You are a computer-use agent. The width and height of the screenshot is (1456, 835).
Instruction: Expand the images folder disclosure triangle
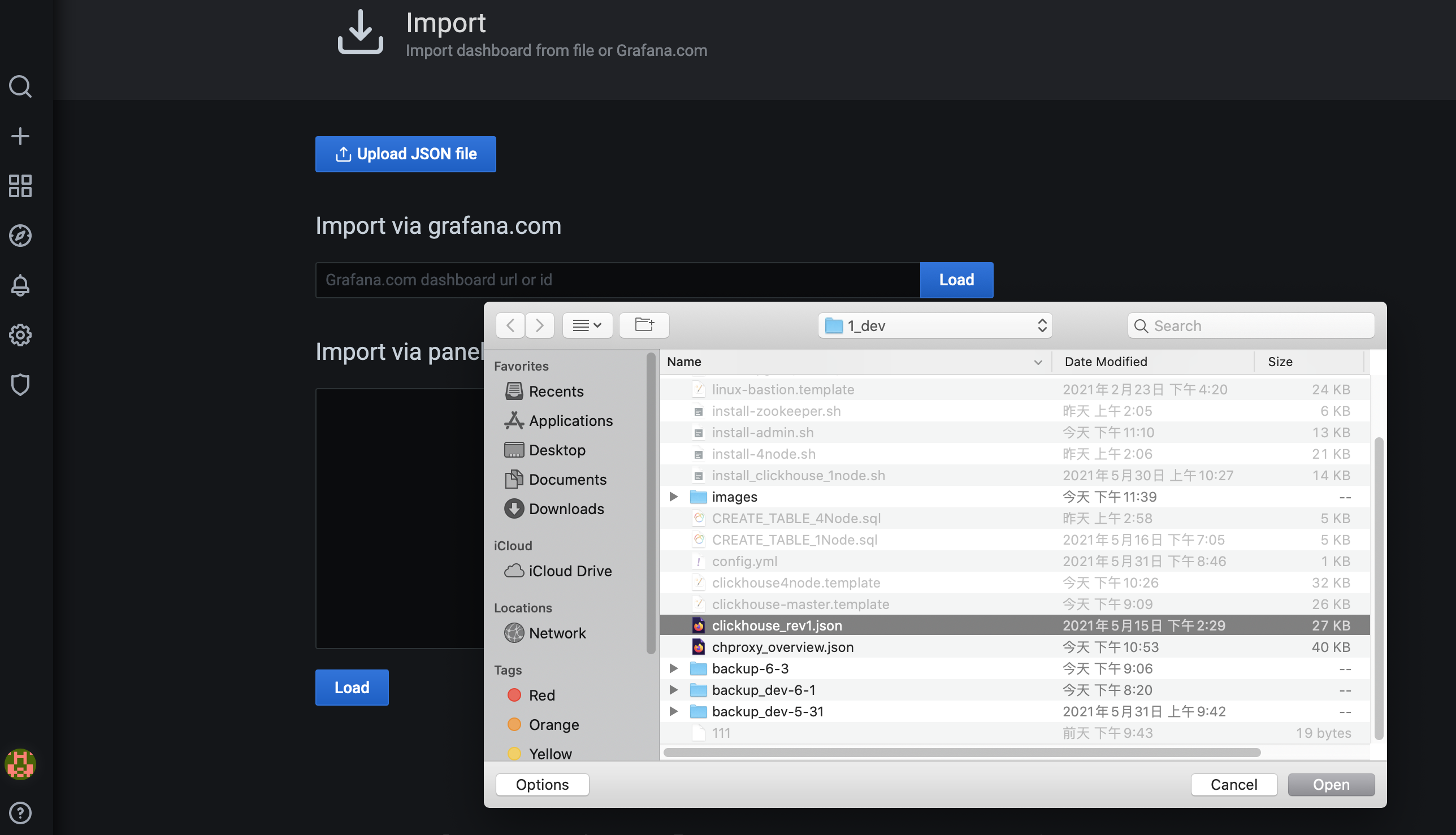pyautogui.click(x=674, y=497)
